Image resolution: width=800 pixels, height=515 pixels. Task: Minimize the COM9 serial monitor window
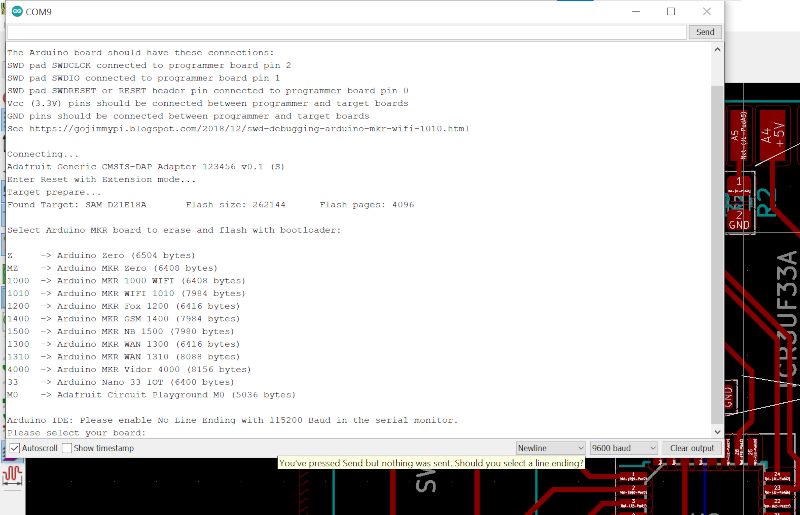(x=636, y=11)
